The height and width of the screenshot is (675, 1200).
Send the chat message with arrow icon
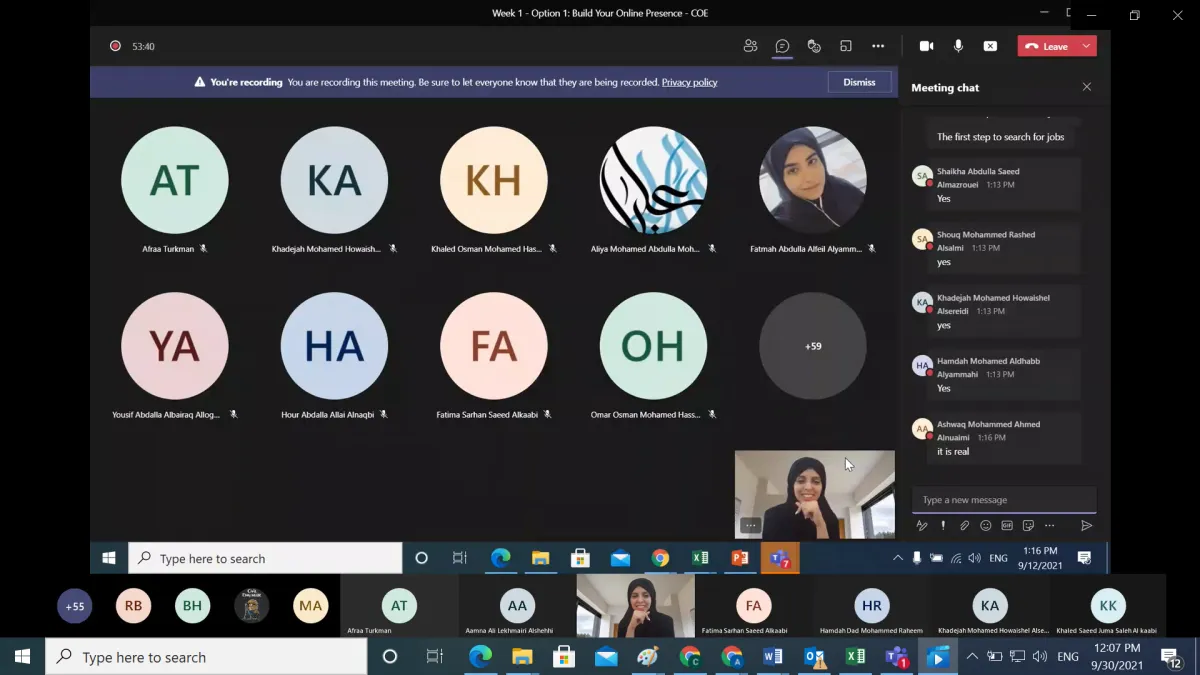click(x=1086, y=526)
